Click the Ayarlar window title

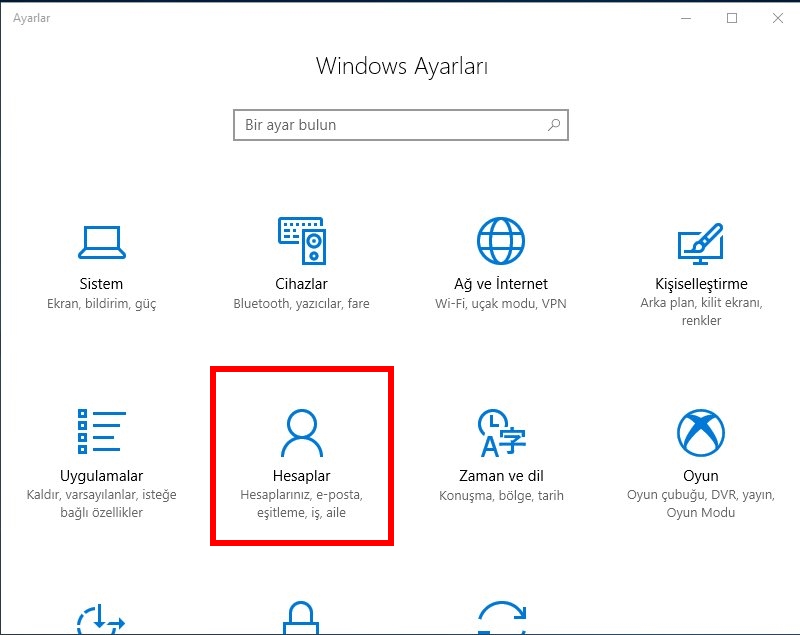pyautogui.click(x=32, y=18)
